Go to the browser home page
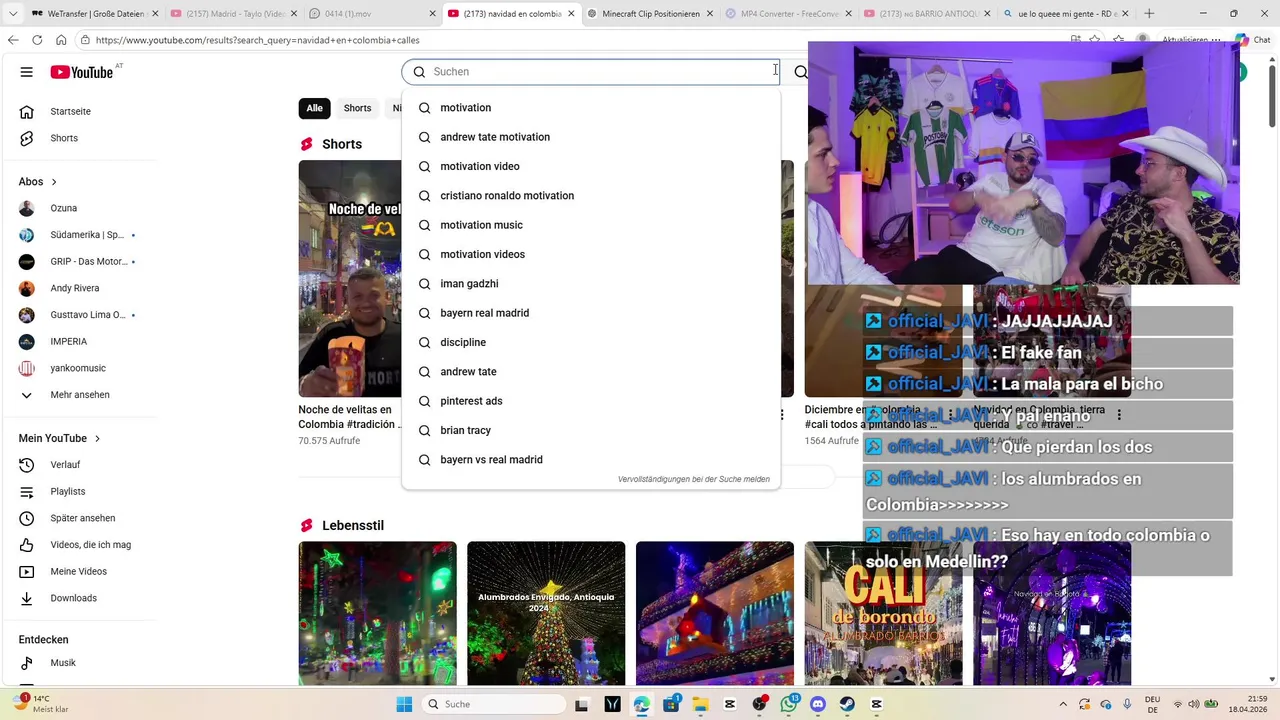This screenshot has width=1280, height=720. coord(61,40)
